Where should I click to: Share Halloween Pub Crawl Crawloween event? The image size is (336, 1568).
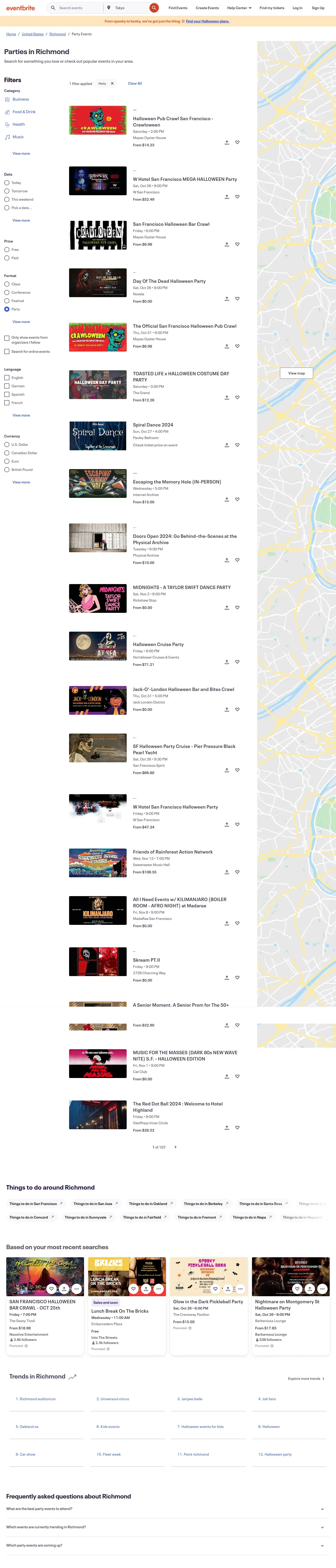pos(227,142)
